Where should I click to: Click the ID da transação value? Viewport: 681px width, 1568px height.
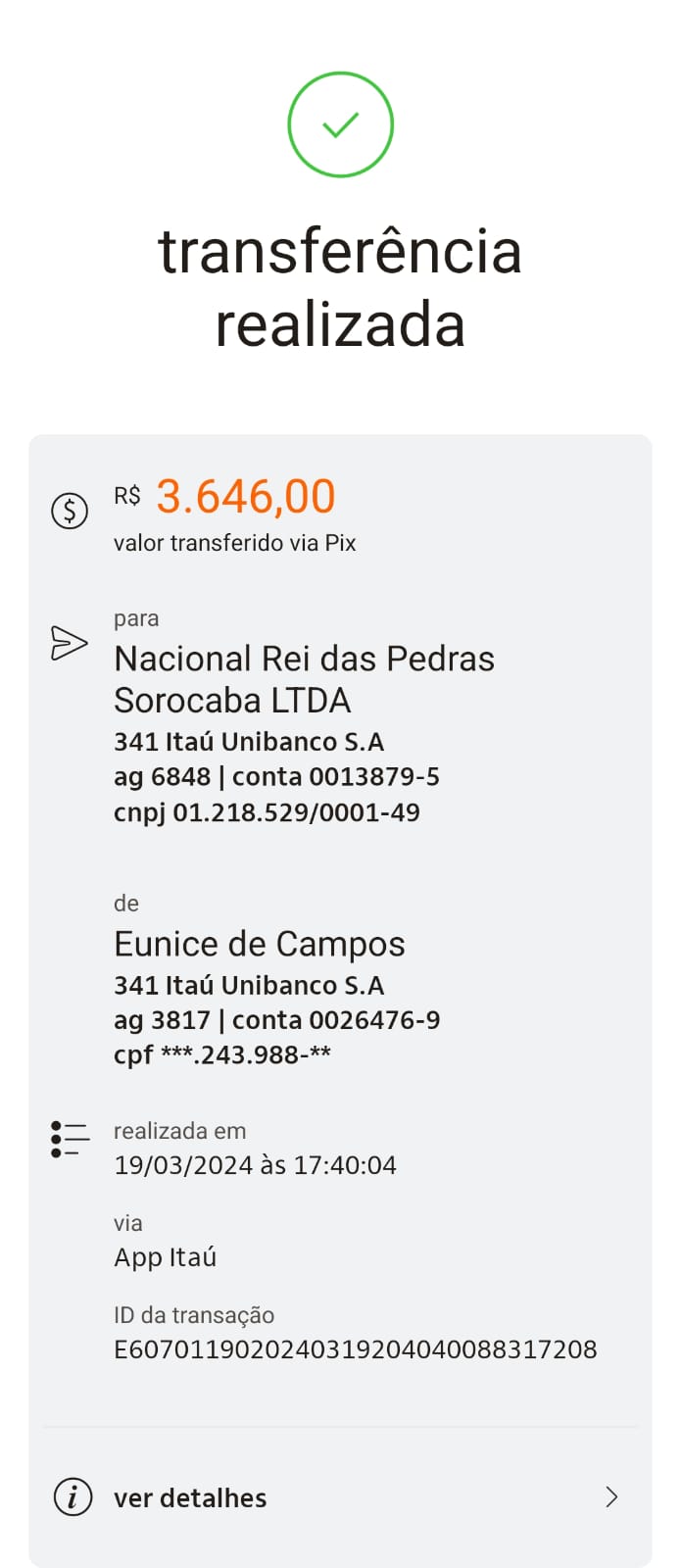[355, 1348]
